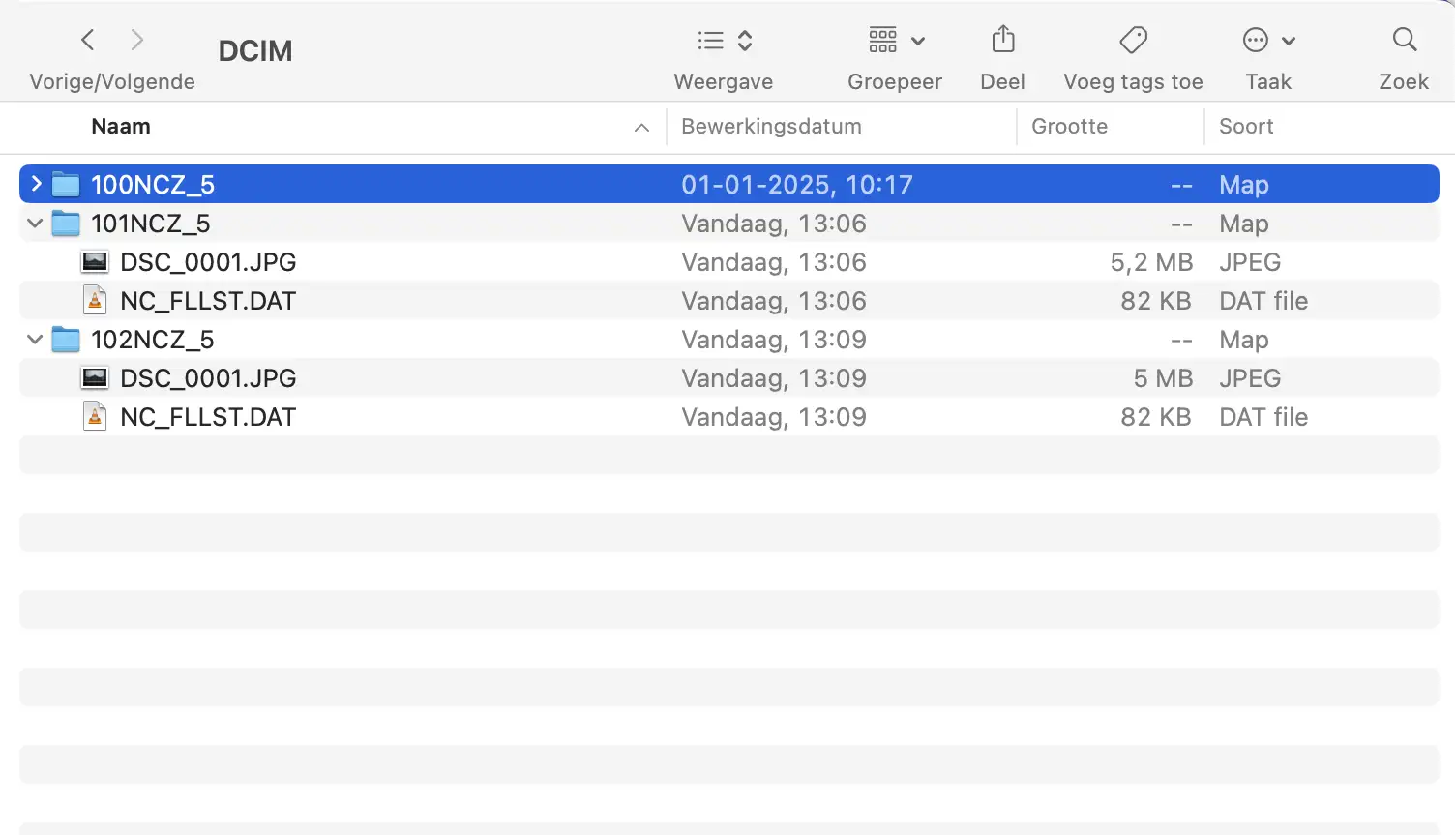The image size is (1456, 835).
Task: Sort by the Naam column header
Action: [121, 127]
